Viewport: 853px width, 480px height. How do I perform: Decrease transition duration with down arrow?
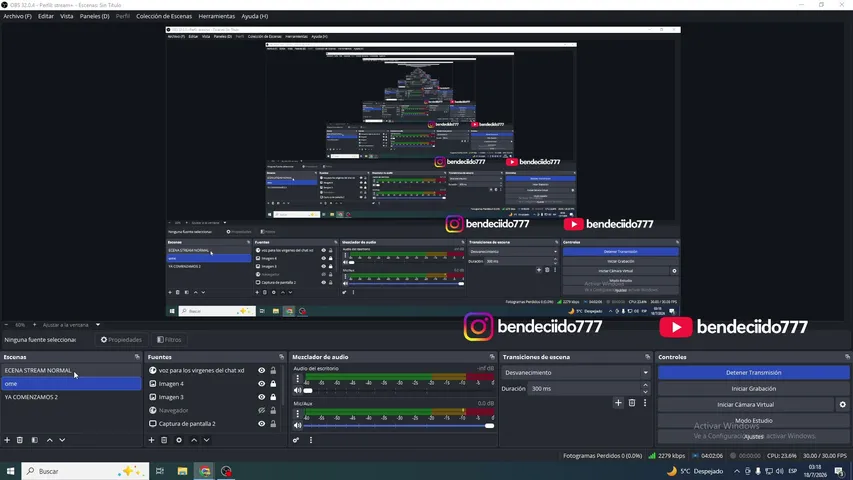[x=645, y=392]
